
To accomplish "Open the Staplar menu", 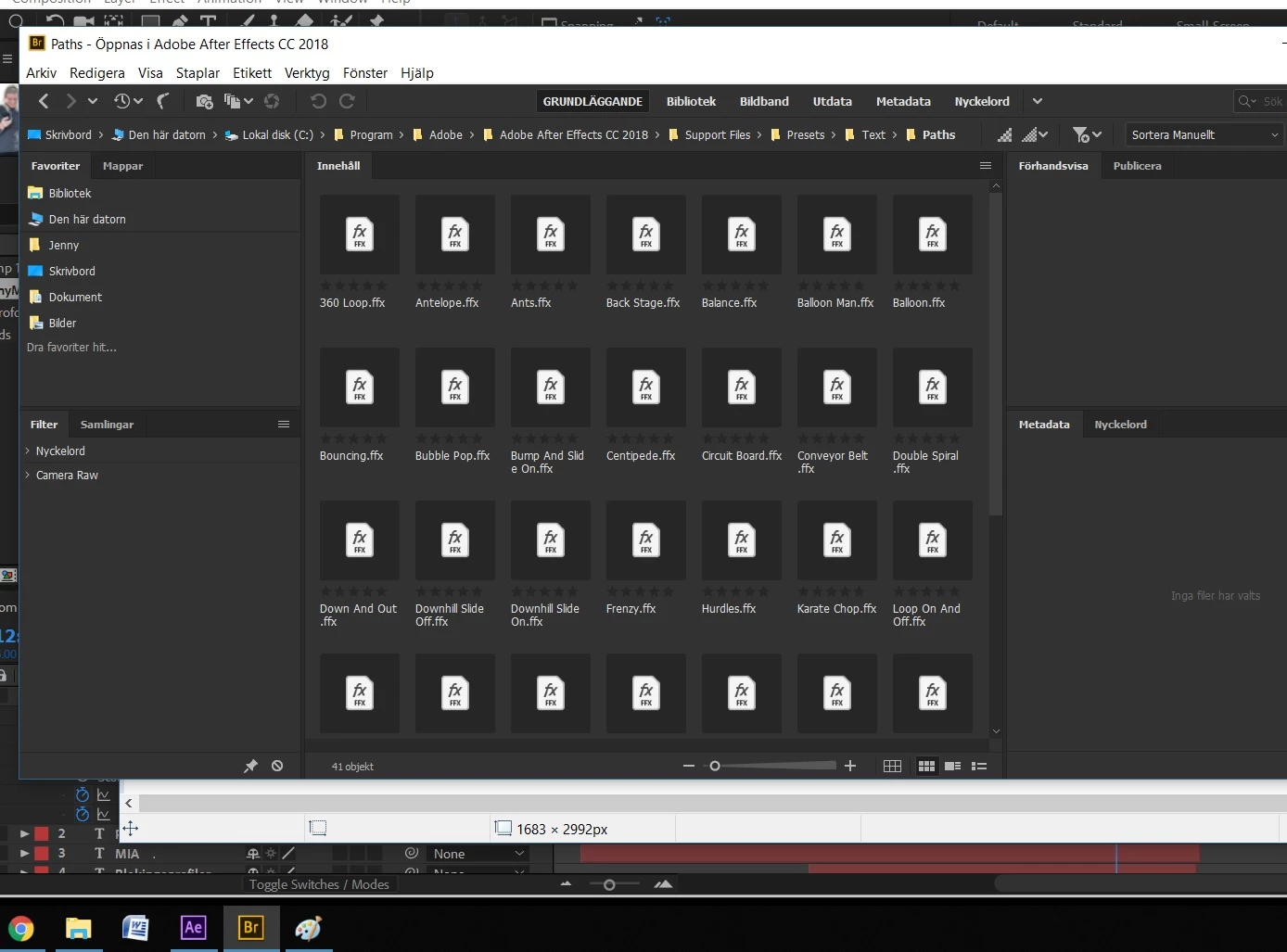I will click(198, 72).
